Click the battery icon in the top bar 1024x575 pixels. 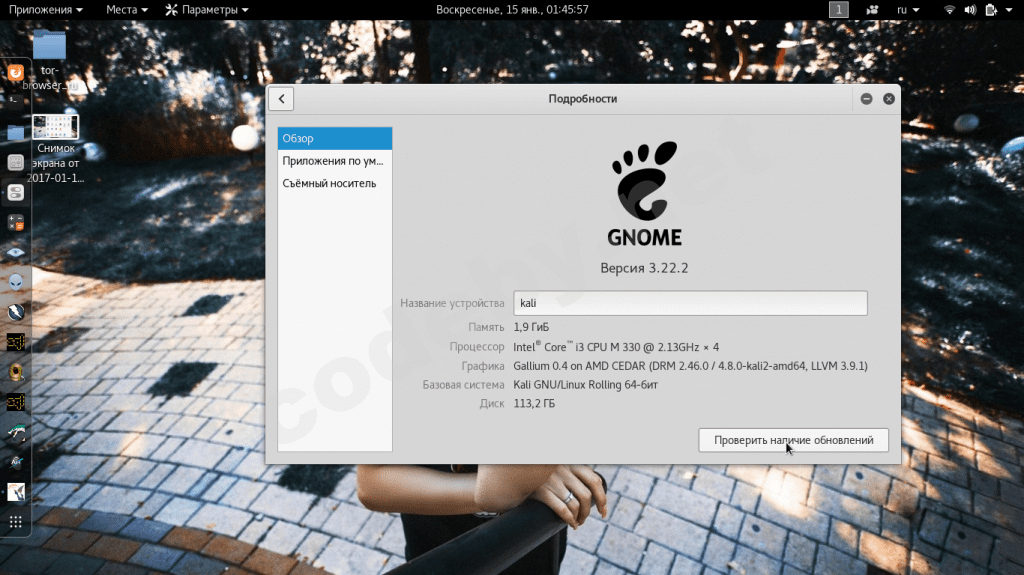pyautogui.click(x=991, y=10)
